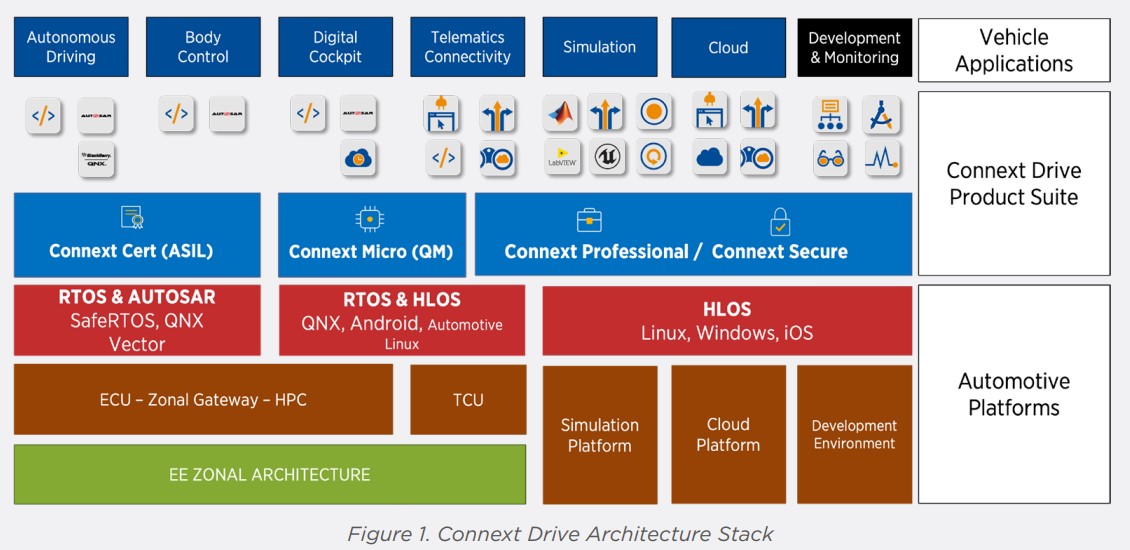Click the black Development & Monitoring block

coord(854,47)
